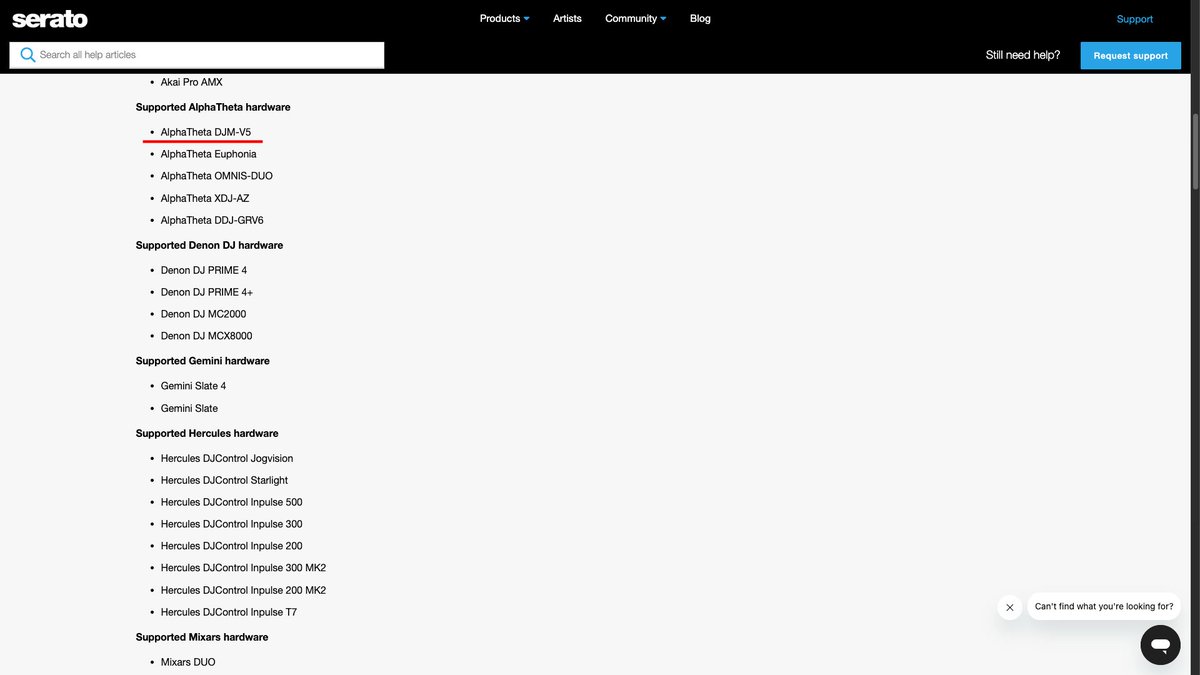Select Denon DJ MC2000 entry
Image resolution: width=1200 pixels, height=675 pixels.
[x=203, y=314]
